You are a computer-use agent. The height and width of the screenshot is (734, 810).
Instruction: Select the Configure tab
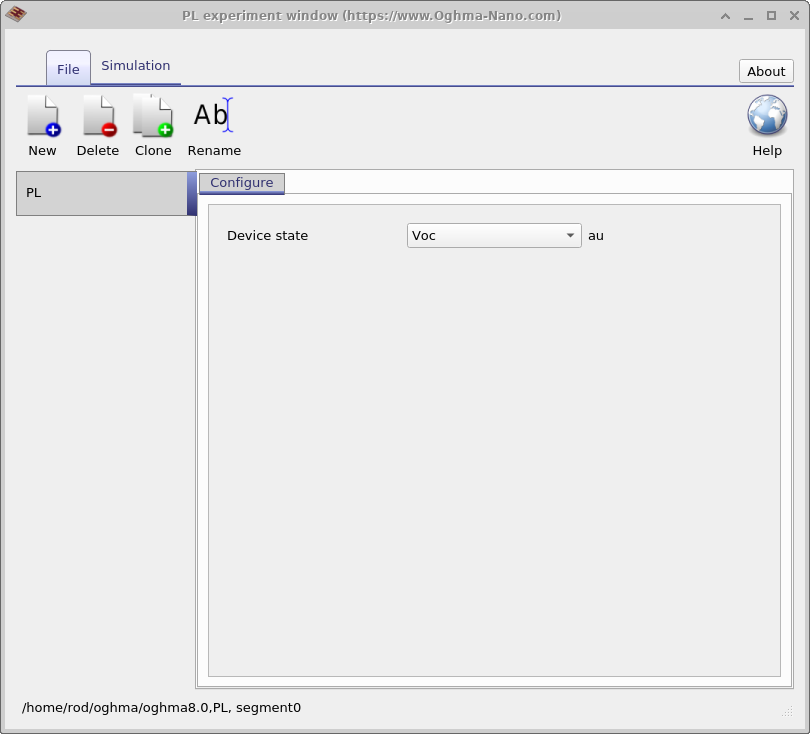(x=240, y=183)
